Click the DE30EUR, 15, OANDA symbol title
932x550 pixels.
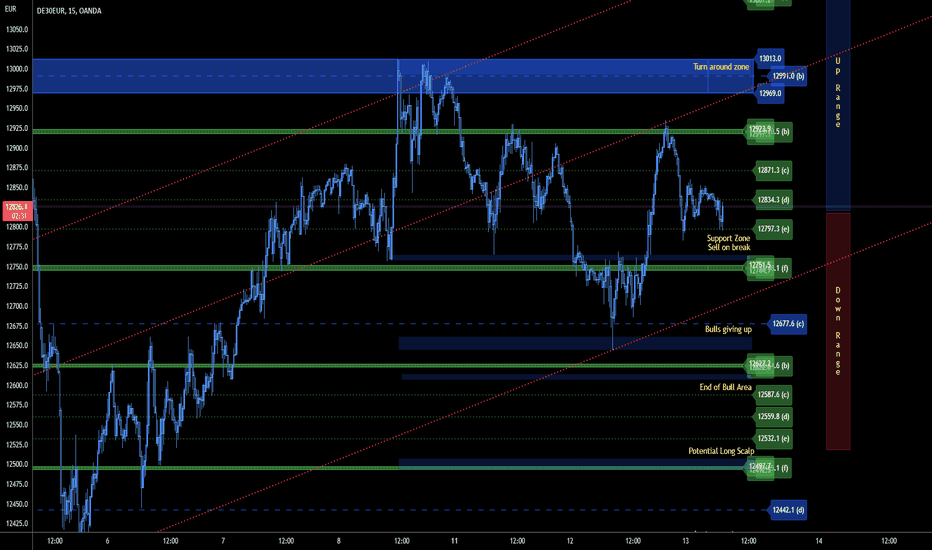click(69, 11)
